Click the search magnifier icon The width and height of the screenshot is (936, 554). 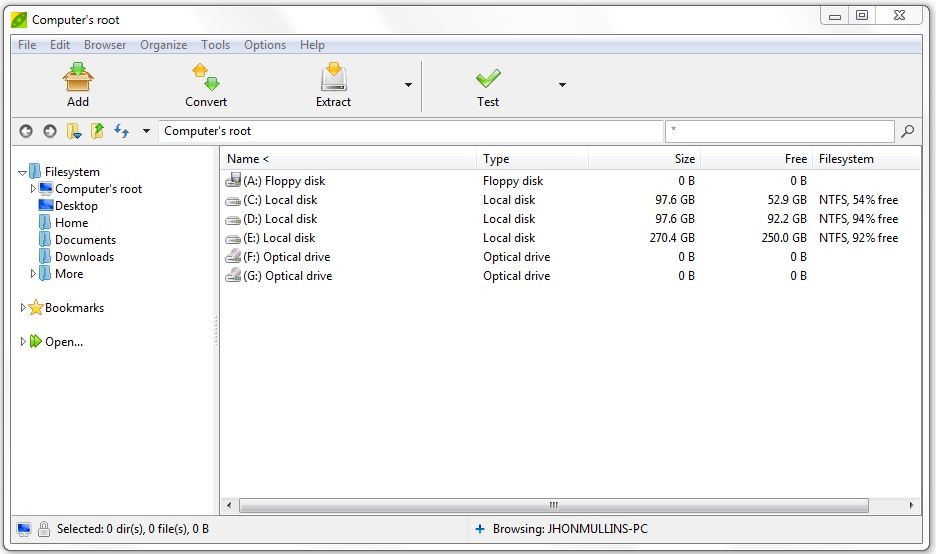pyautogui.click(x=908, y=131)
